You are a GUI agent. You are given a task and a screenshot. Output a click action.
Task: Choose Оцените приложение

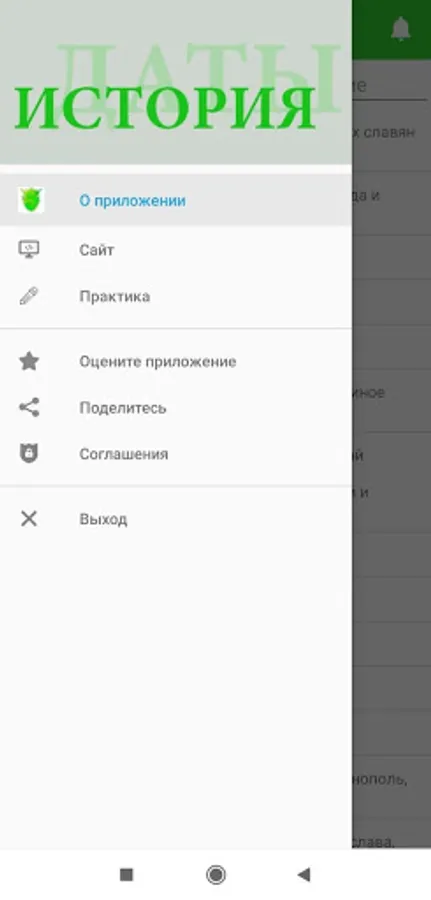(176, 362)
